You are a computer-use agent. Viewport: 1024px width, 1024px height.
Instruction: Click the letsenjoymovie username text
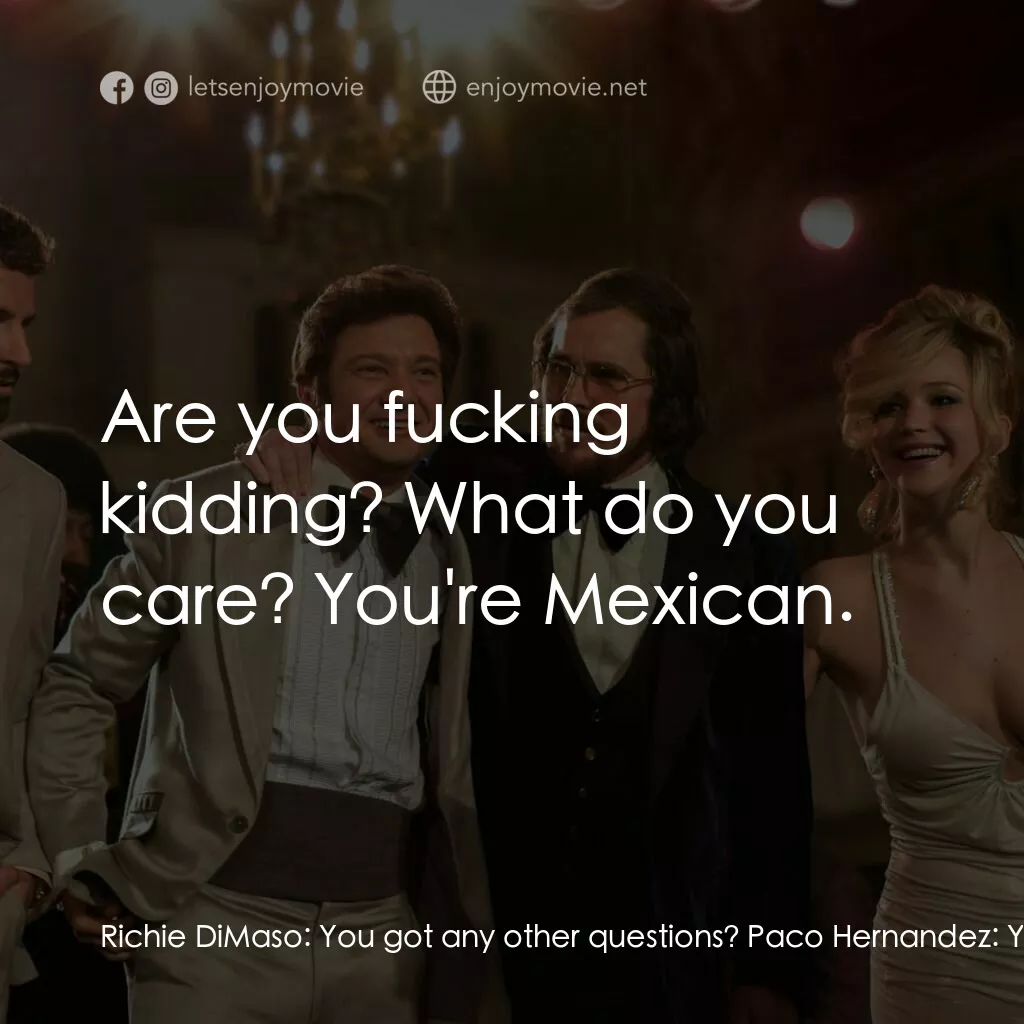point(274,88)
